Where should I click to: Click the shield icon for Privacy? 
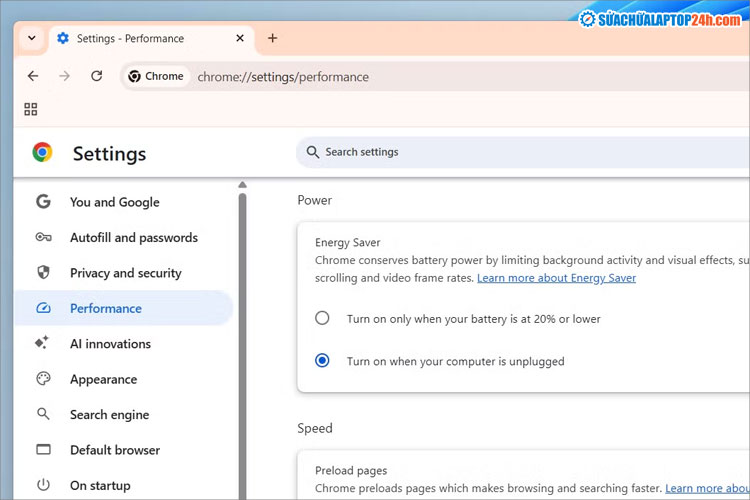pos(43,272)
